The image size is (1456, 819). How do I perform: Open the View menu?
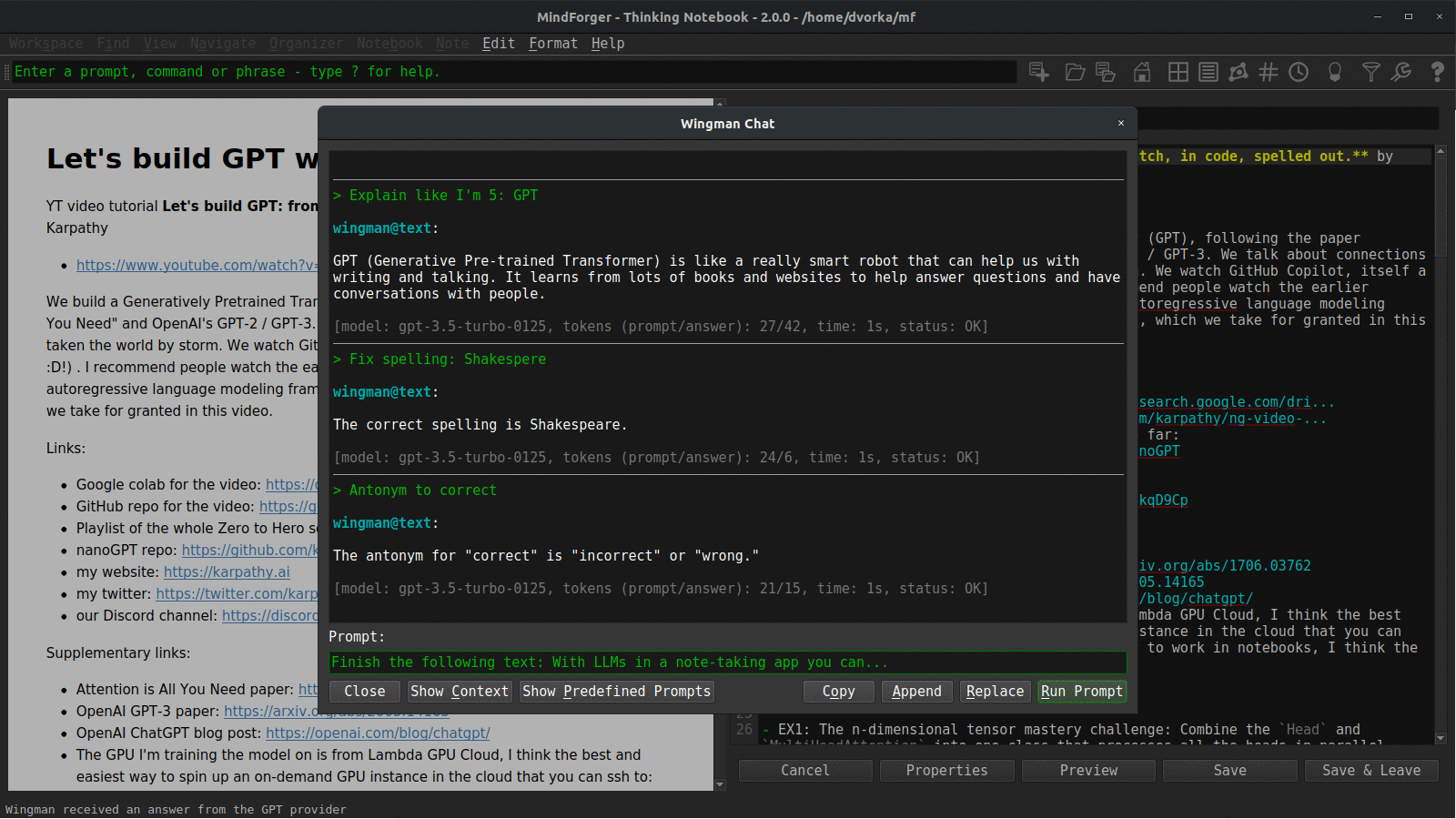160,44
